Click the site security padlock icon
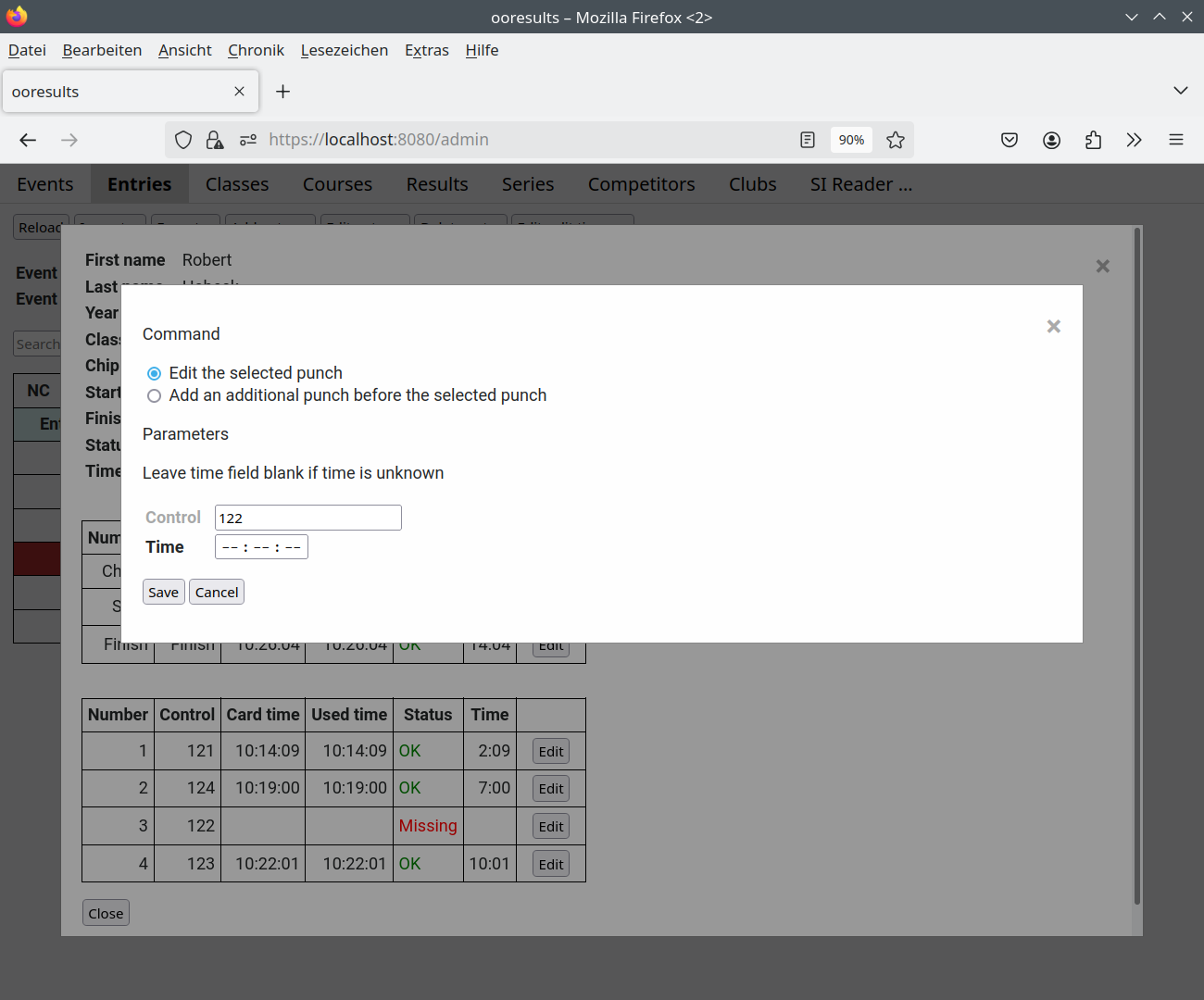The image size is (1204, 1000). coord(215,140)
